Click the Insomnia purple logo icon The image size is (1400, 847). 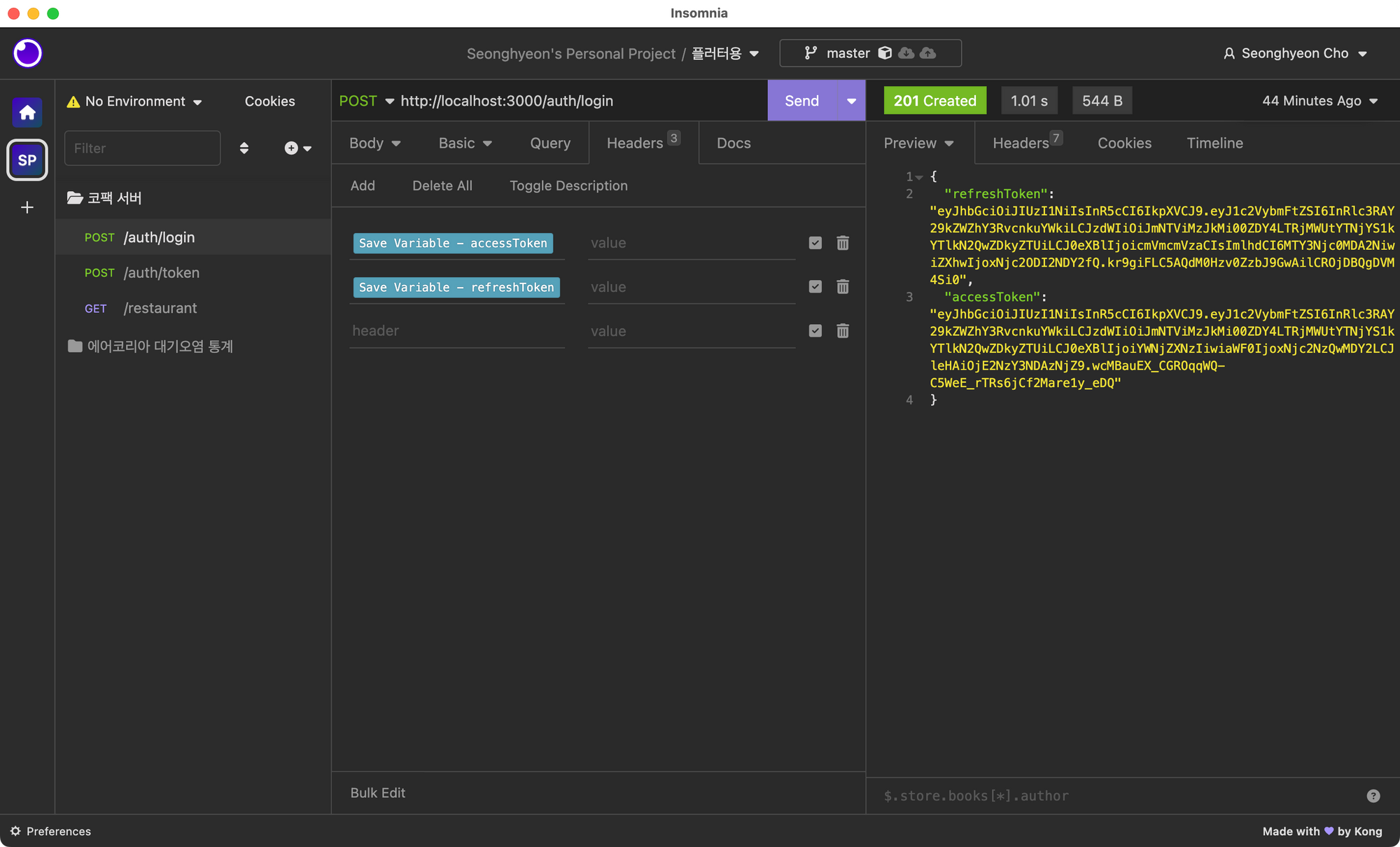pos(27,53)
